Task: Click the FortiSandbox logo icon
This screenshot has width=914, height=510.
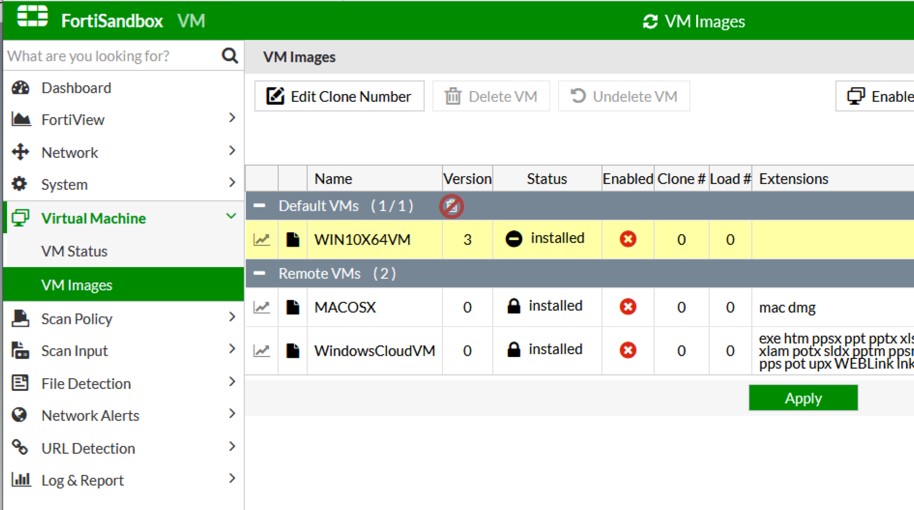Action: pos(32,16)
